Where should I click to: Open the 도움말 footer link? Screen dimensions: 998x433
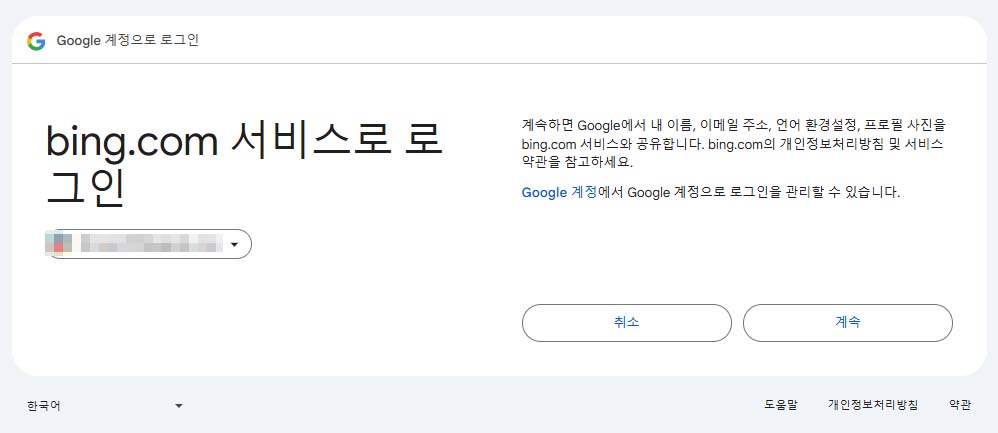[780, 405]
